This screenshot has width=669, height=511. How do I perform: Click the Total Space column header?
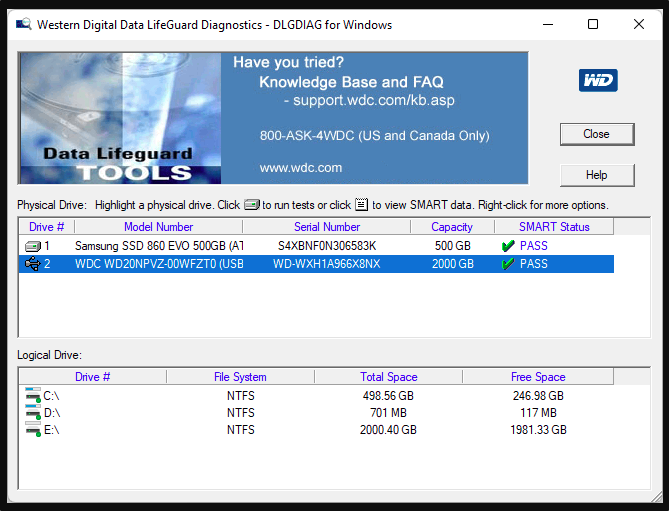coord(388,377)
